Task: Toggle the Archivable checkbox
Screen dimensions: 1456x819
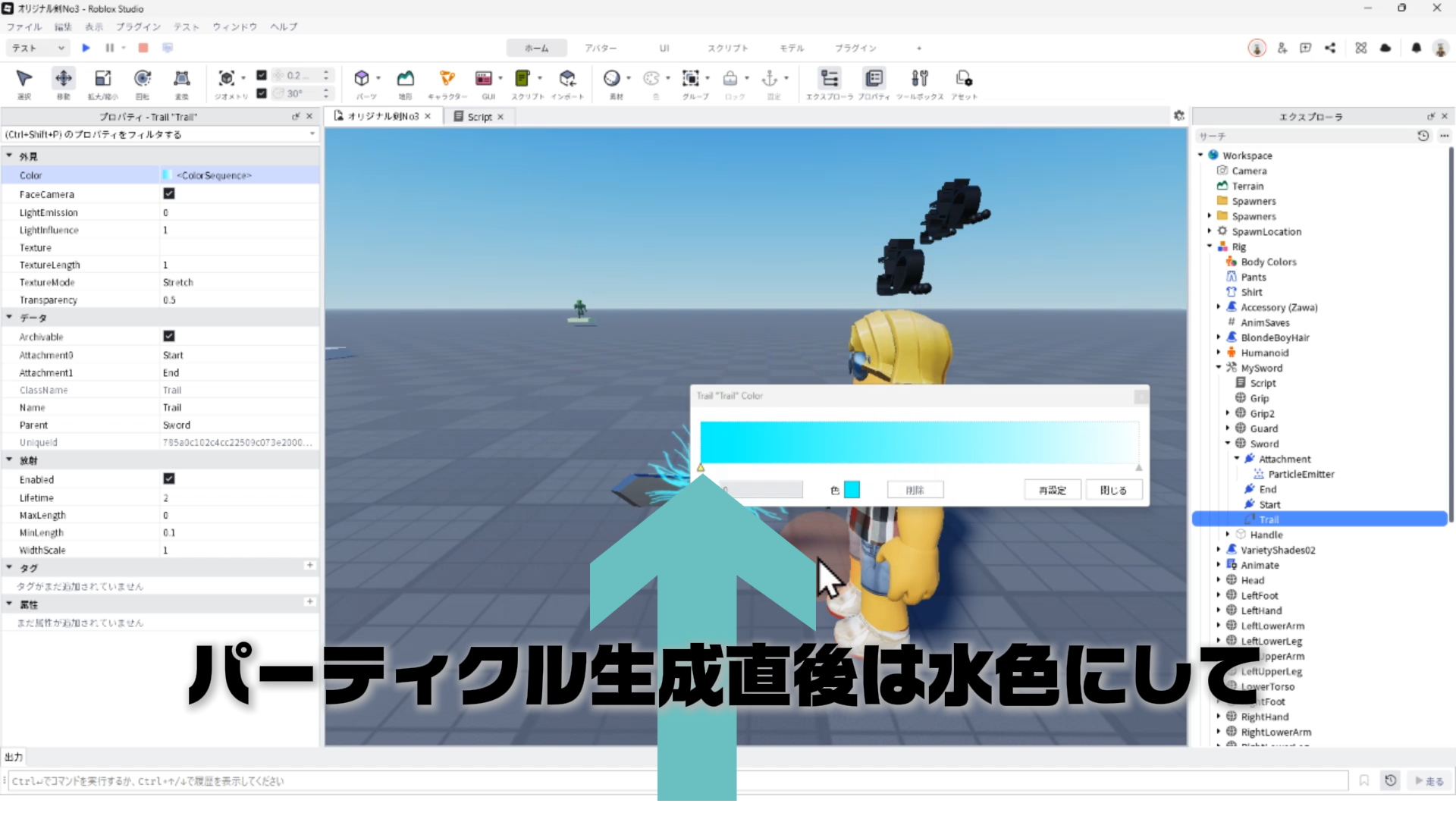Action: coord(169,336)
